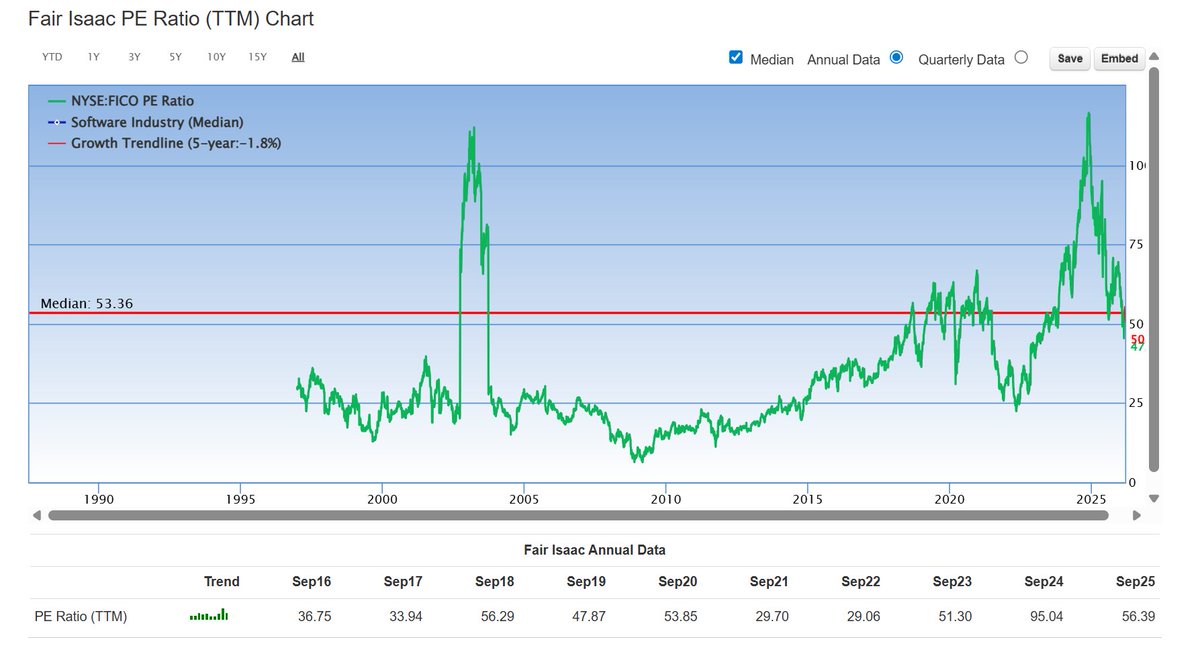Image resolution: width=1200 pixels, height=650 pixels.
Task: Click the 47.87 value cell
Action: click(589, 616)
